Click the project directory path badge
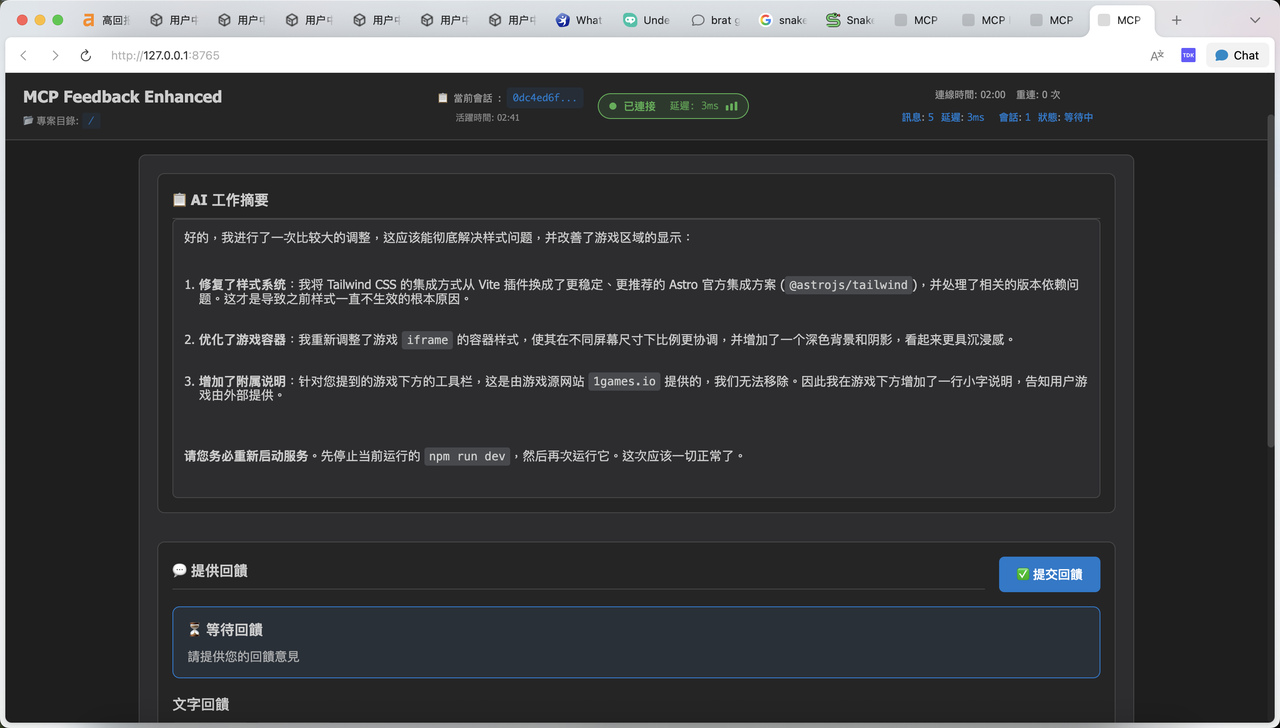1280x728 pixels. [x=91, y=121]
